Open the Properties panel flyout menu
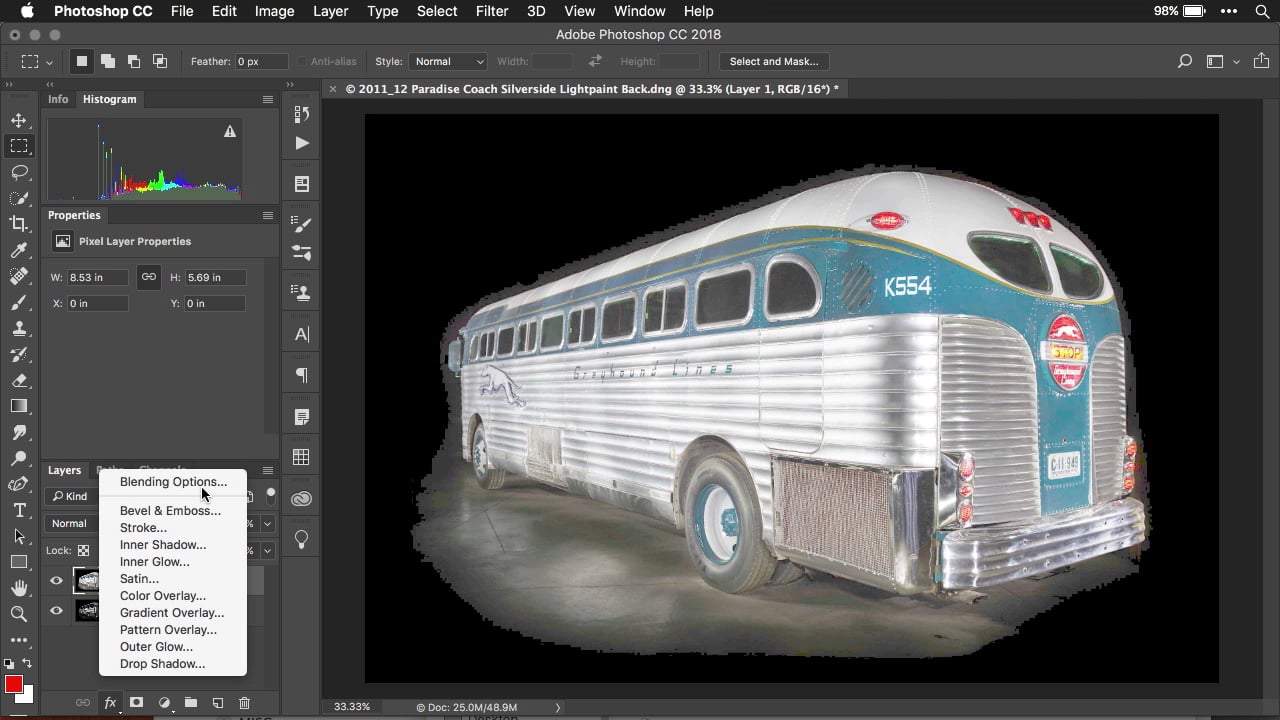1280x720 pixels. pos(268,215)
